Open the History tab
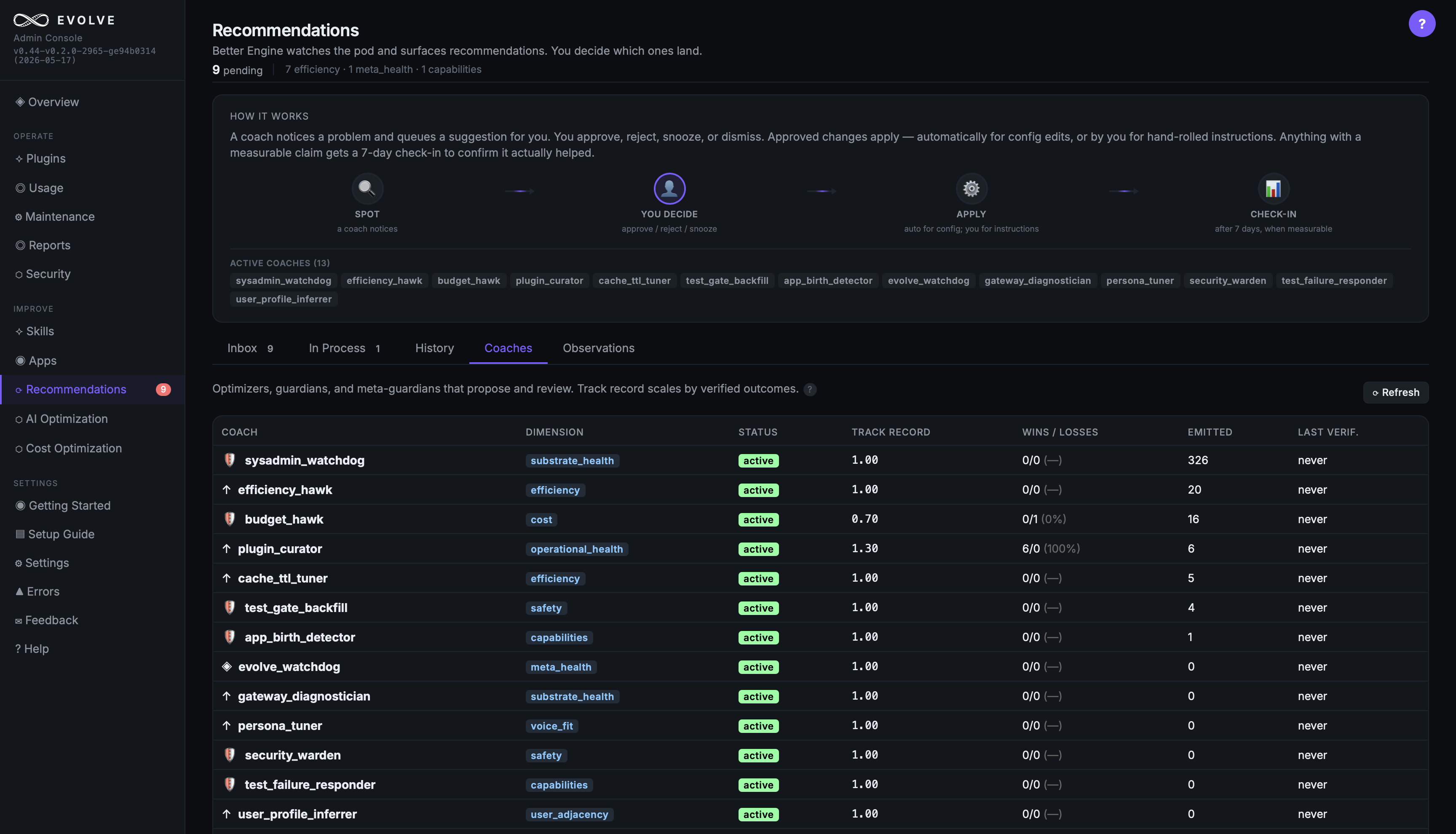This screenshot has width=1456, height=834. click(434, 348)
